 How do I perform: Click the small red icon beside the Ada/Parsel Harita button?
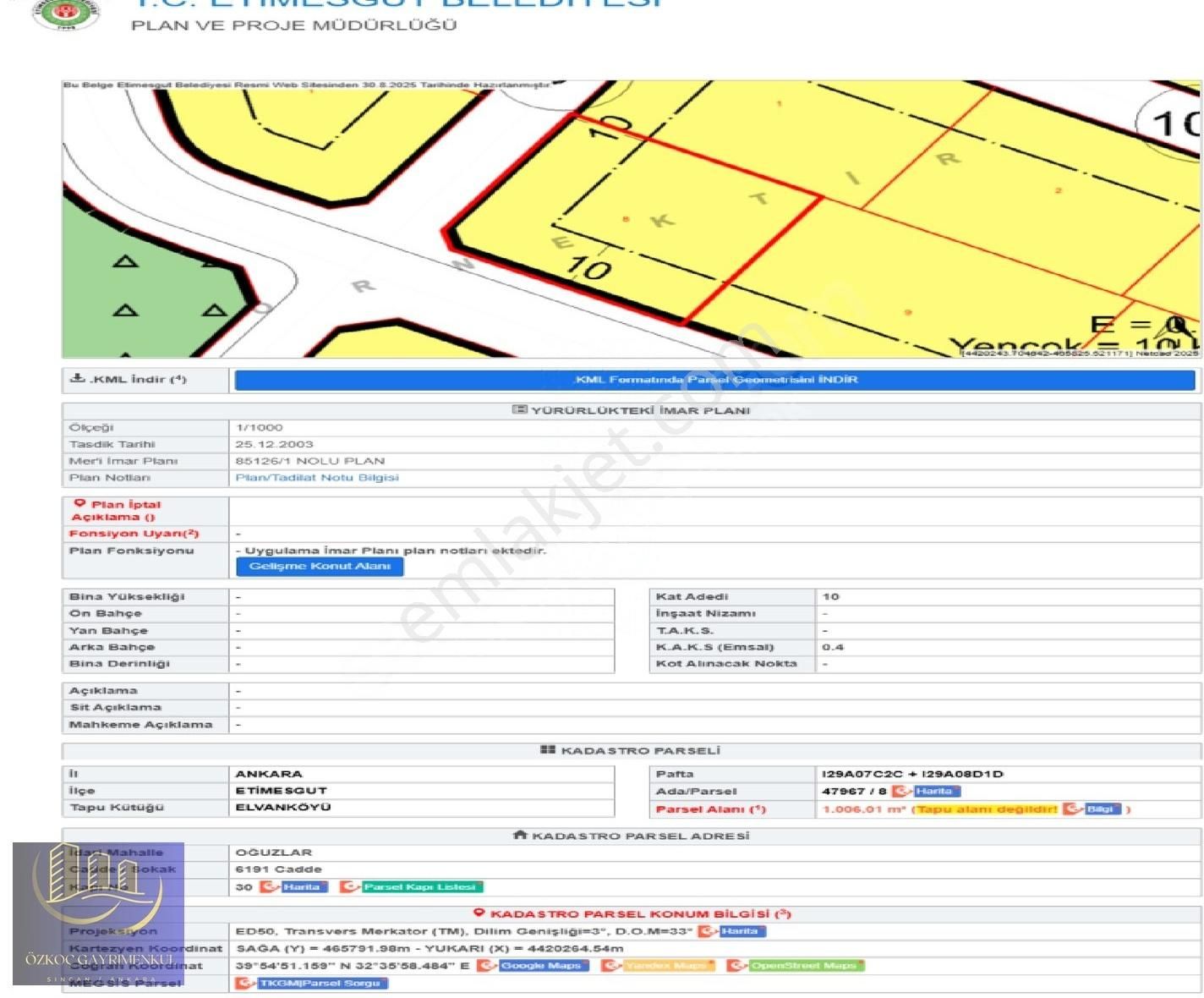click(x=900, y=791)
